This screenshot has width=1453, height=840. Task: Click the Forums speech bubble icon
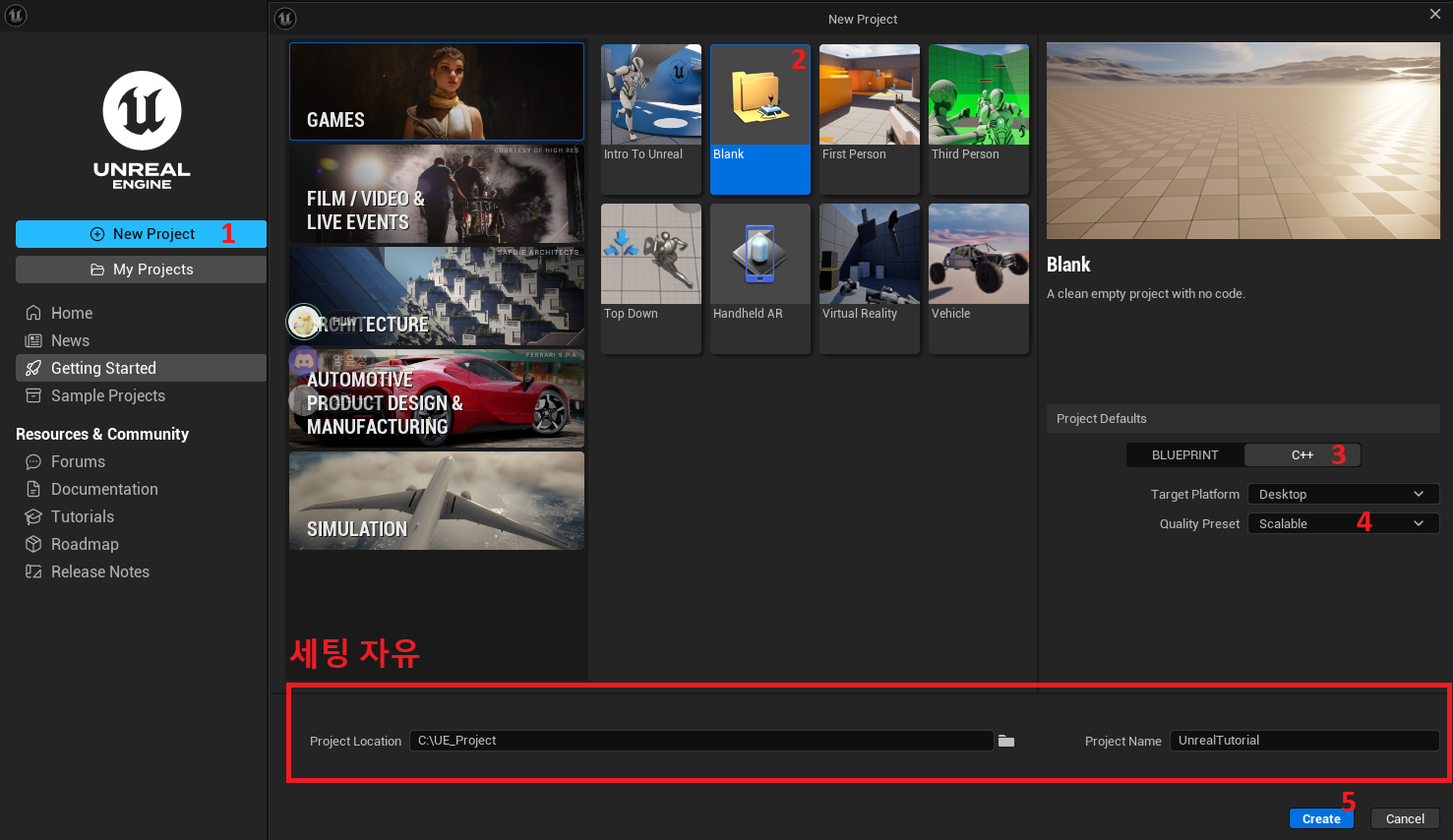(33, 461)
